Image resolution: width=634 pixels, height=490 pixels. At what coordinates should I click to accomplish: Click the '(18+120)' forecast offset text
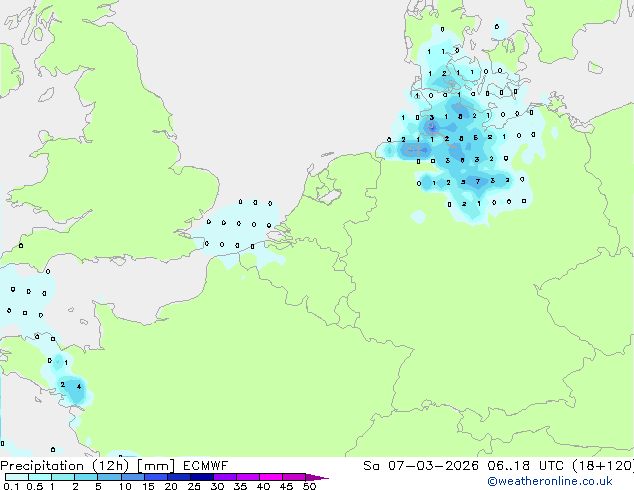tap(602, 466)
